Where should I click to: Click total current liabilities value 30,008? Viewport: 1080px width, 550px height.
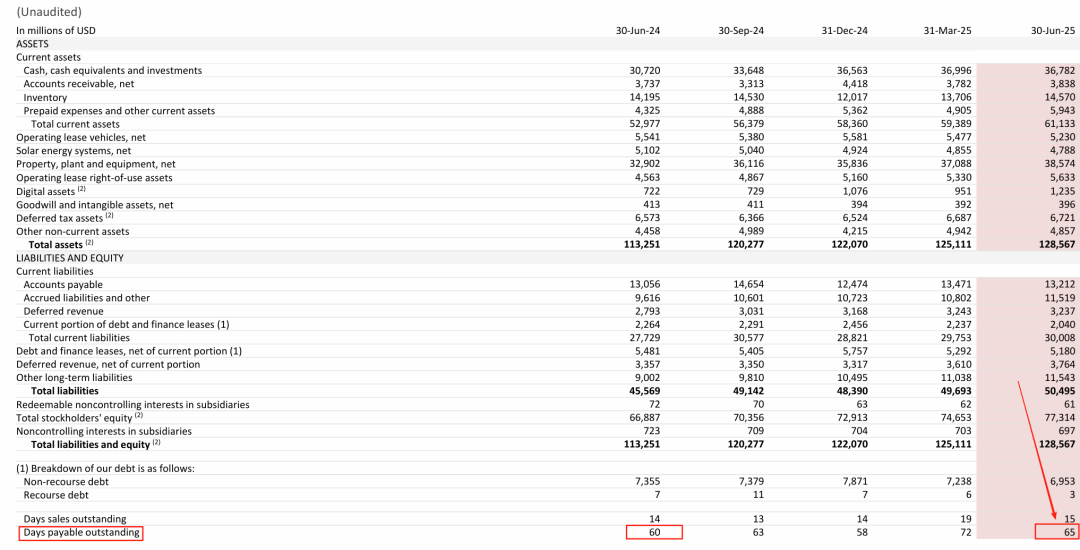coord(1059,337)
